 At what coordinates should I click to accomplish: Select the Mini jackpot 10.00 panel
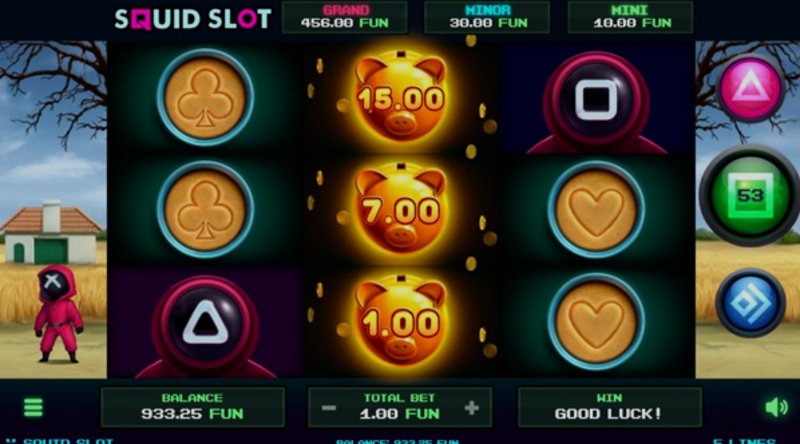coord(631,17)
